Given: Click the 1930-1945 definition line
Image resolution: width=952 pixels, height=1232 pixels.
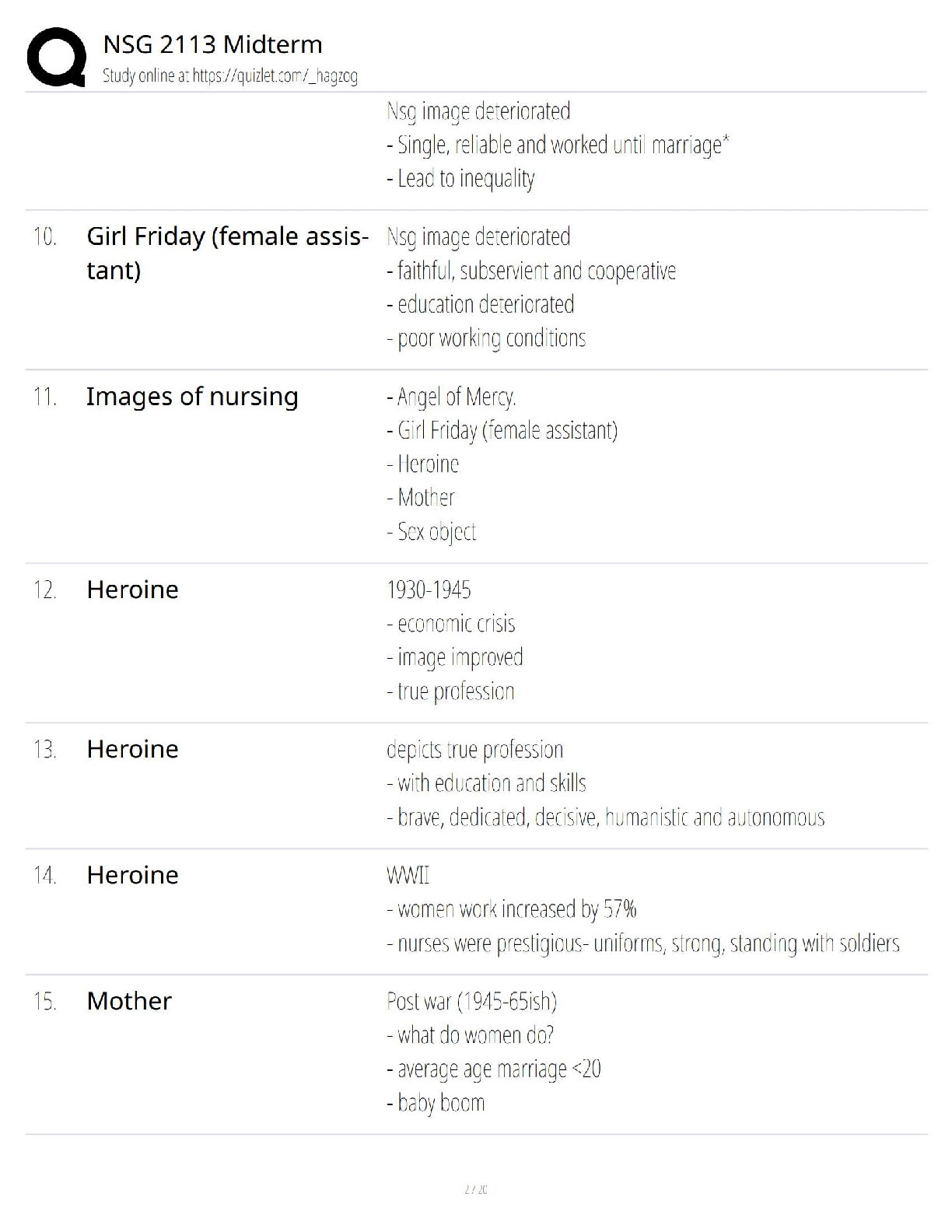Looking at the screenshot, I should click(429, 590).
